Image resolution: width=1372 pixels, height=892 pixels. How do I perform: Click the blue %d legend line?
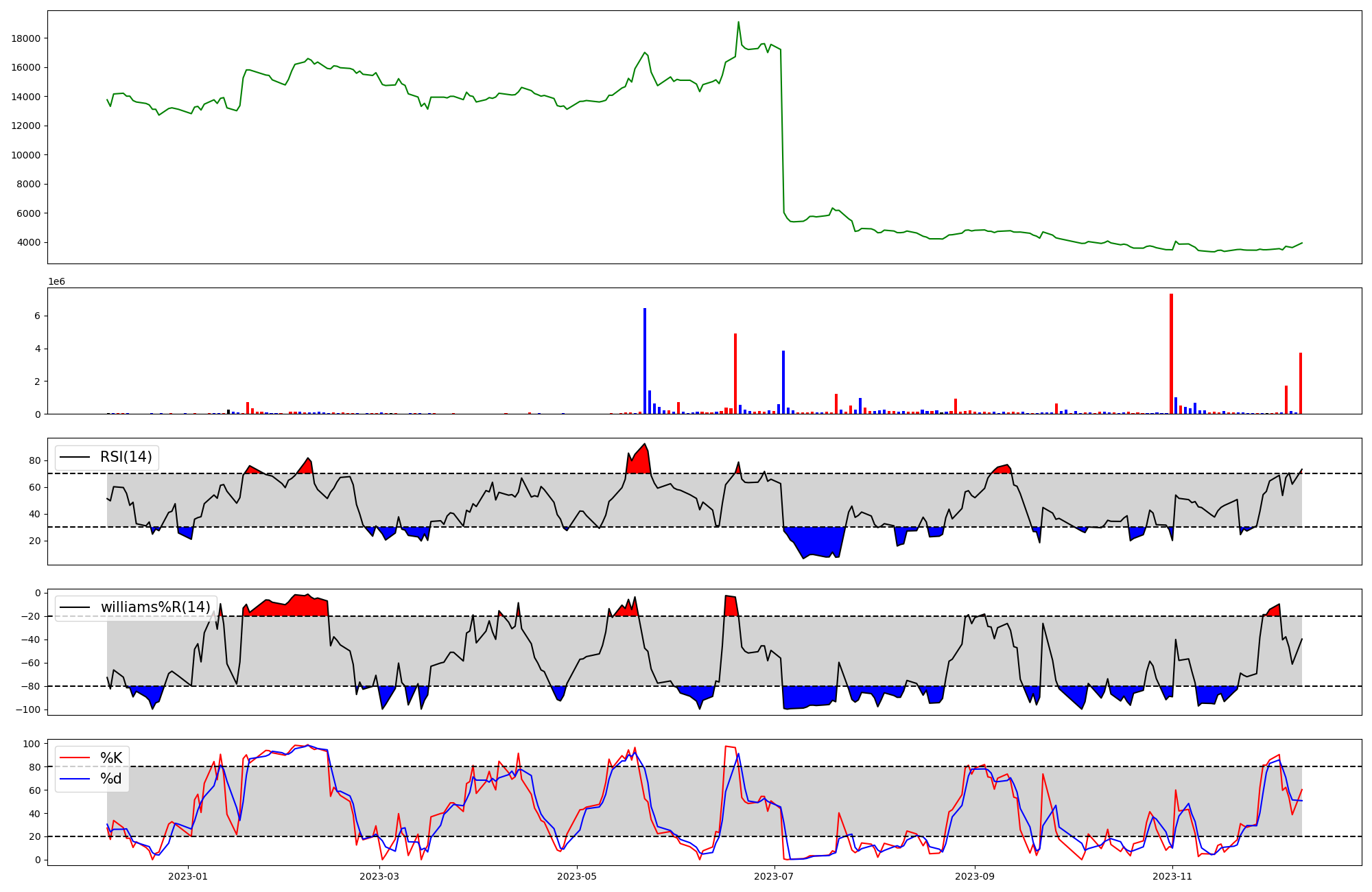[75, 779]
